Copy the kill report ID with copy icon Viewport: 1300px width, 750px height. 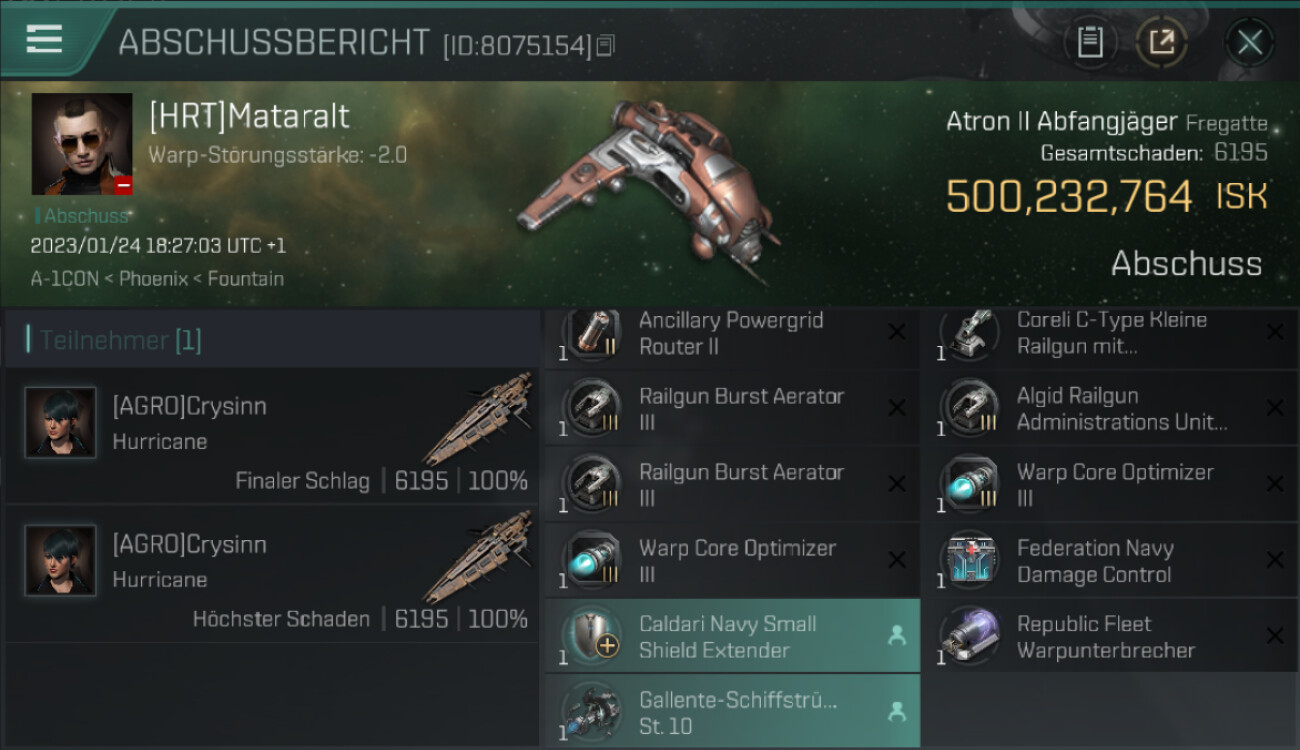point(605,46)
